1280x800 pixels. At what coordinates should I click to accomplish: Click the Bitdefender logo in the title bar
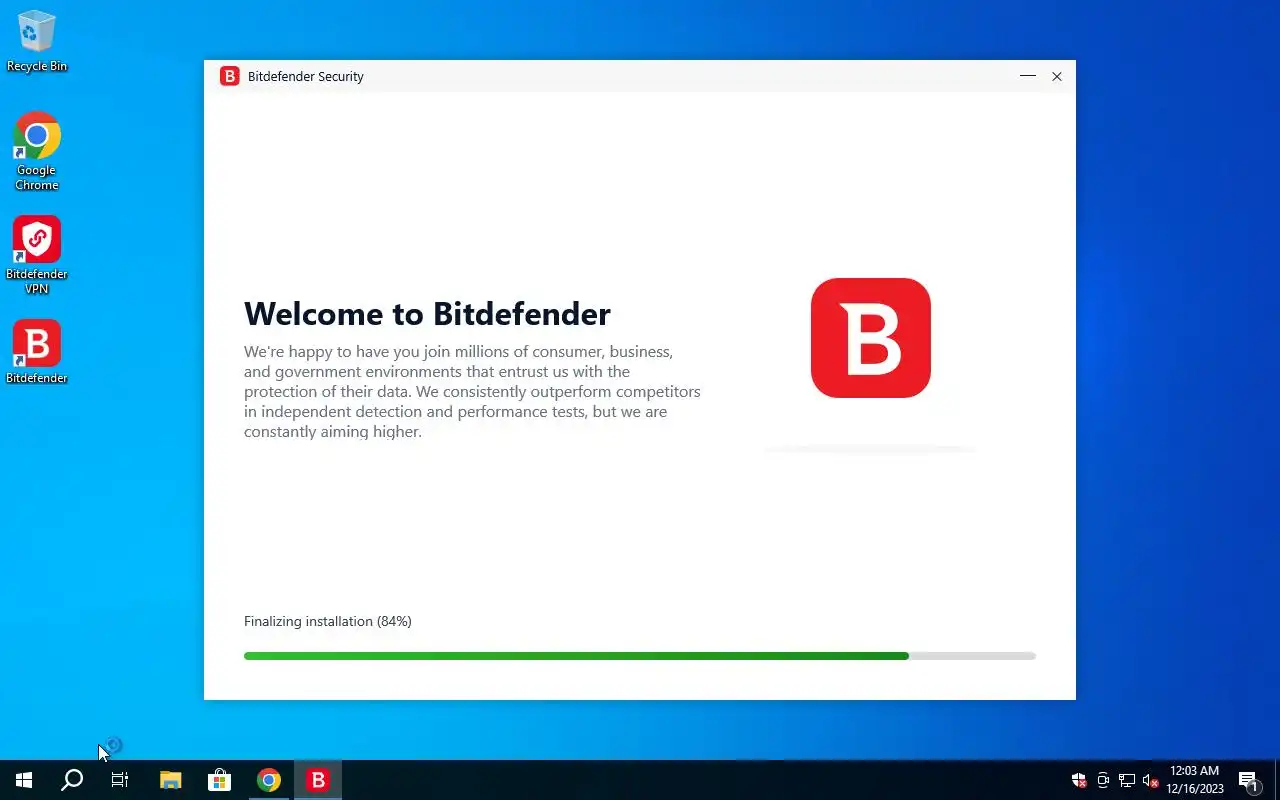point(230,76)
